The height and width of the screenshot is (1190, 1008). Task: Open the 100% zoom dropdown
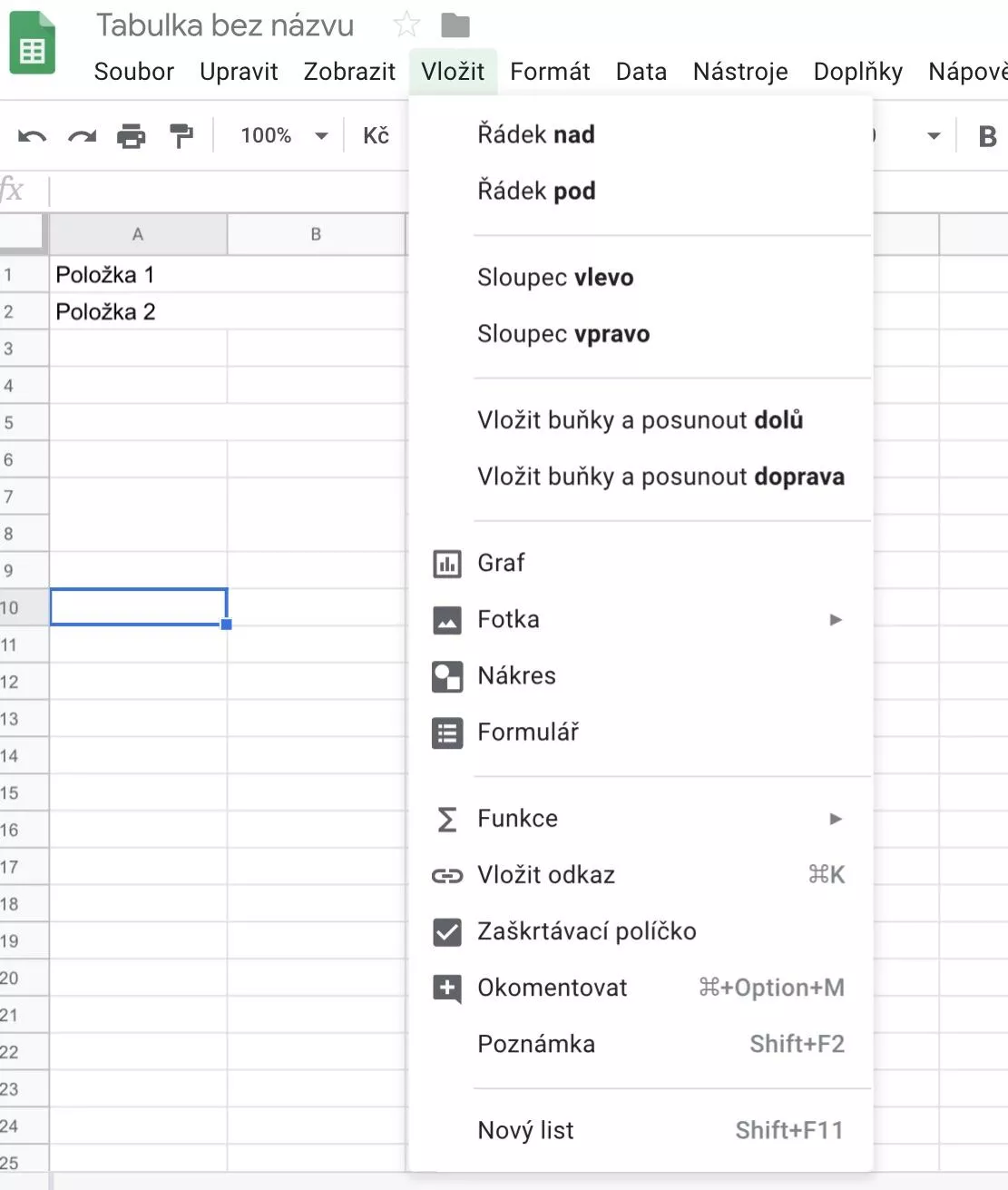click(x=284, y=136)
